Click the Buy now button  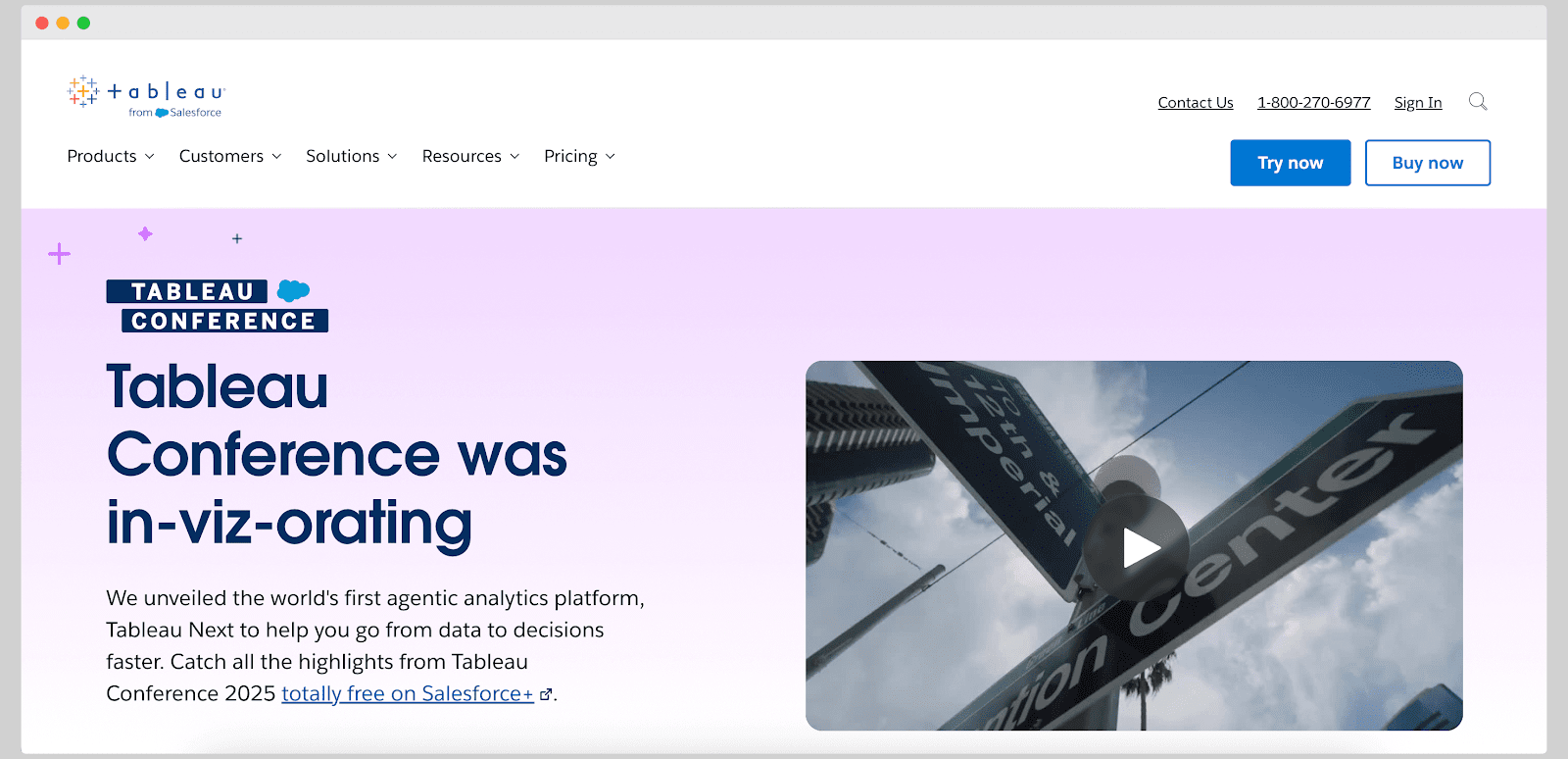[x=1428, y=163]
